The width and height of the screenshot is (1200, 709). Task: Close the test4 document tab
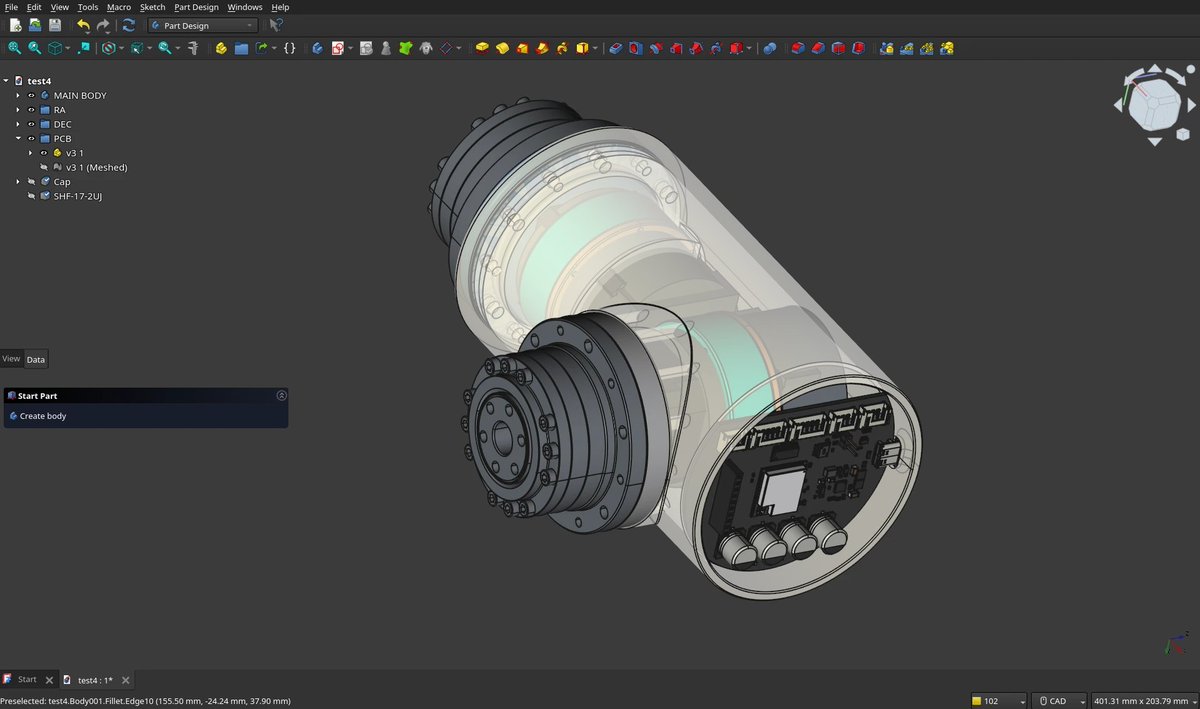pyautogui.click(x=127, y=680)
